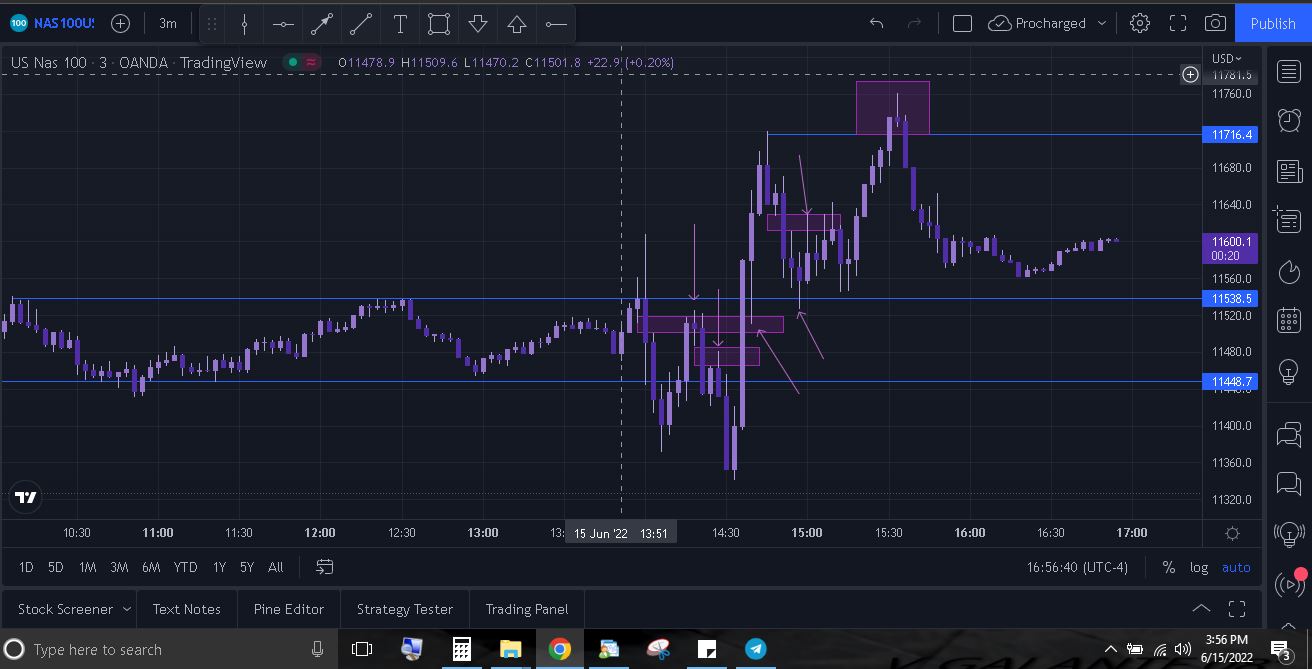1312x669 pixels.
Task: Open the Trading Panel tab
Action: click(527, 609)
